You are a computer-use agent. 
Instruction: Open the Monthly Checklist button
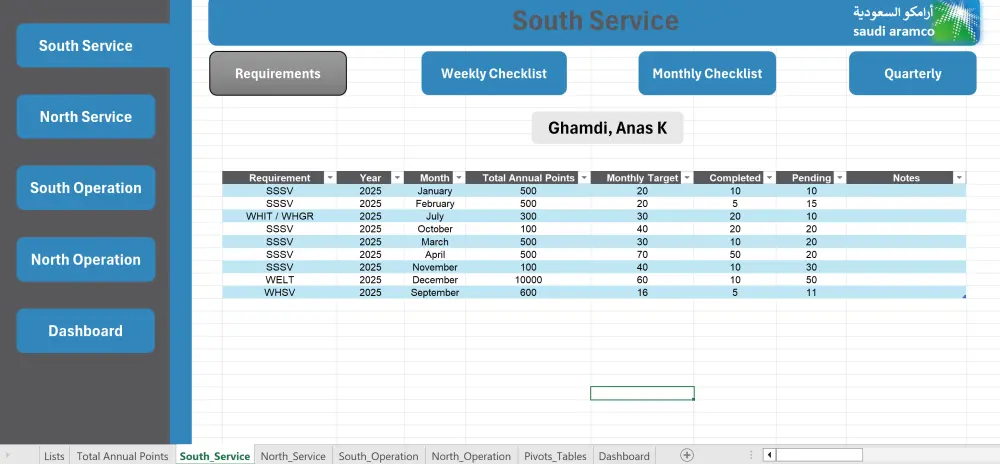(x=707, y=74)
